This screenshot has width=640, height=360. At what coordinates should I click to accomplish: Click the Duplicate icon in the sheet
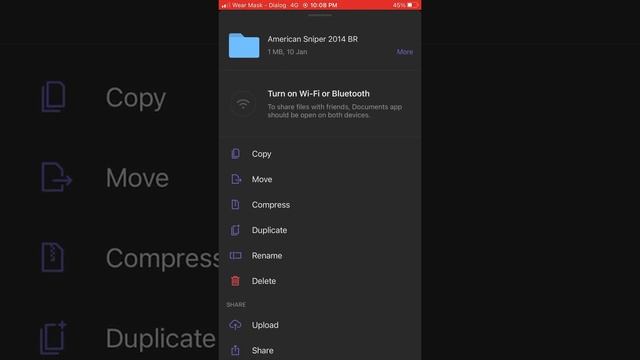236,230
